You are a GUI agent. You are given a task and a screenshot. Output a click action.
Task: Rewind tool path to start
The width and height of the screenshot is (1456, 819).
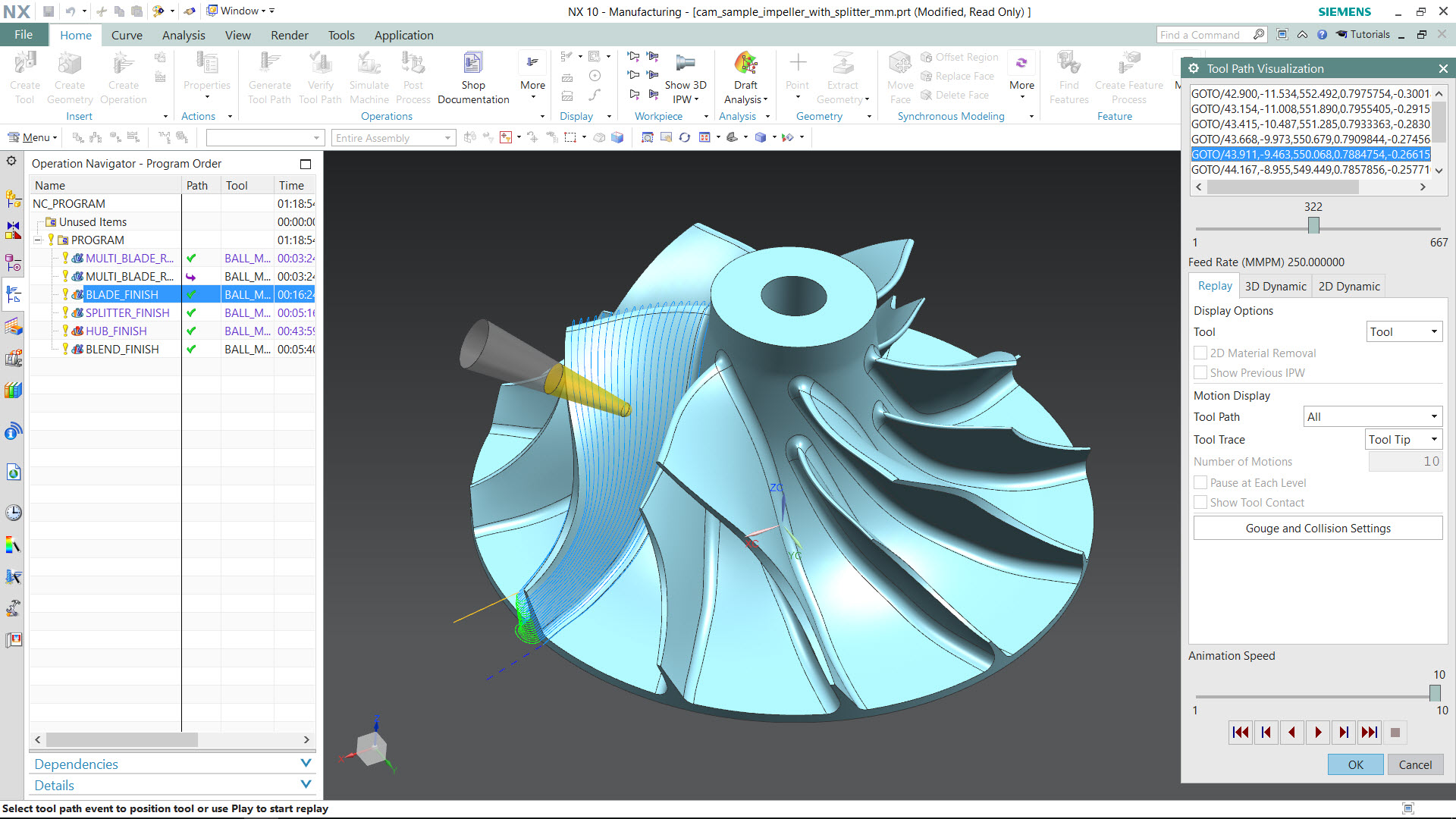coord(1241,733)
